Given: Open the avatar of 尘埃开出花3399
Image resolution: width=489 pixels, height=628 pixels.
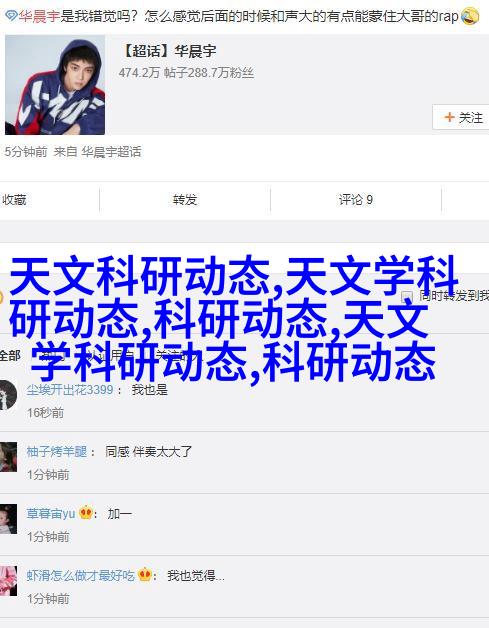Looking at the screenshot, I should 8,395.
